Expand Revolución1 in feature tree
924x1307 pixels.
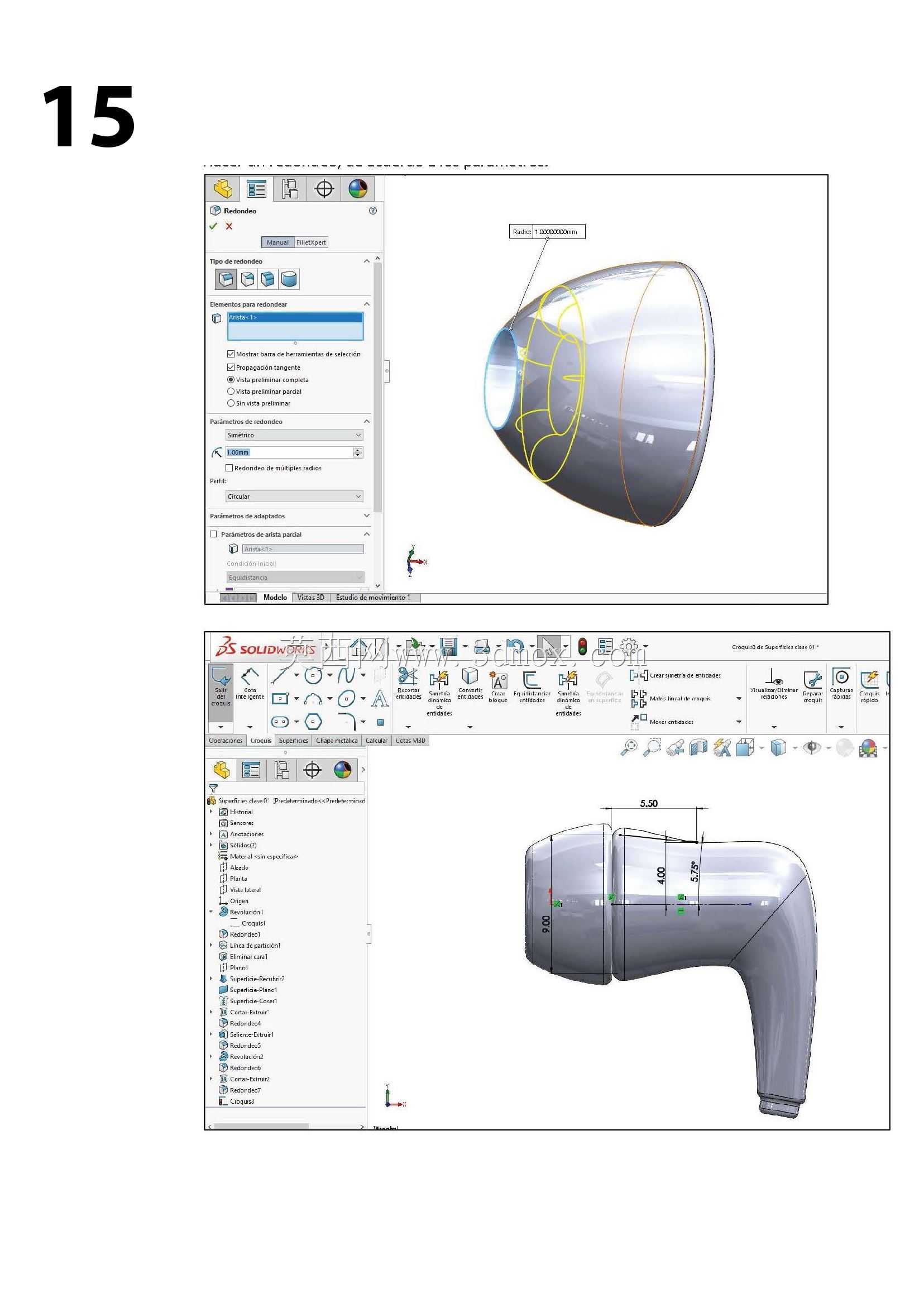point(211,912)
